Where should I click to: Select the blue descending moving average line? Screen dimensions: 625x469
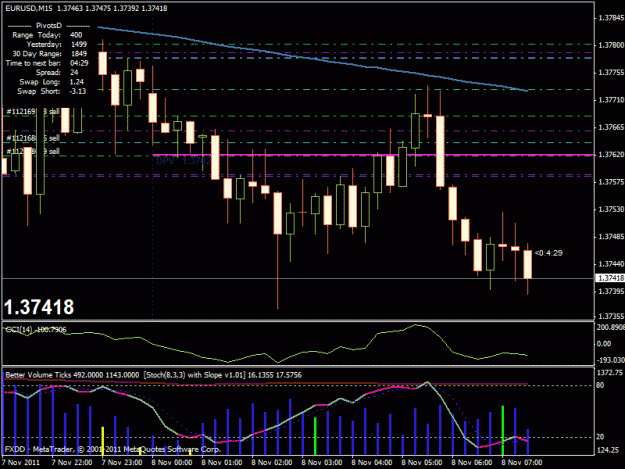click(313, 58)
